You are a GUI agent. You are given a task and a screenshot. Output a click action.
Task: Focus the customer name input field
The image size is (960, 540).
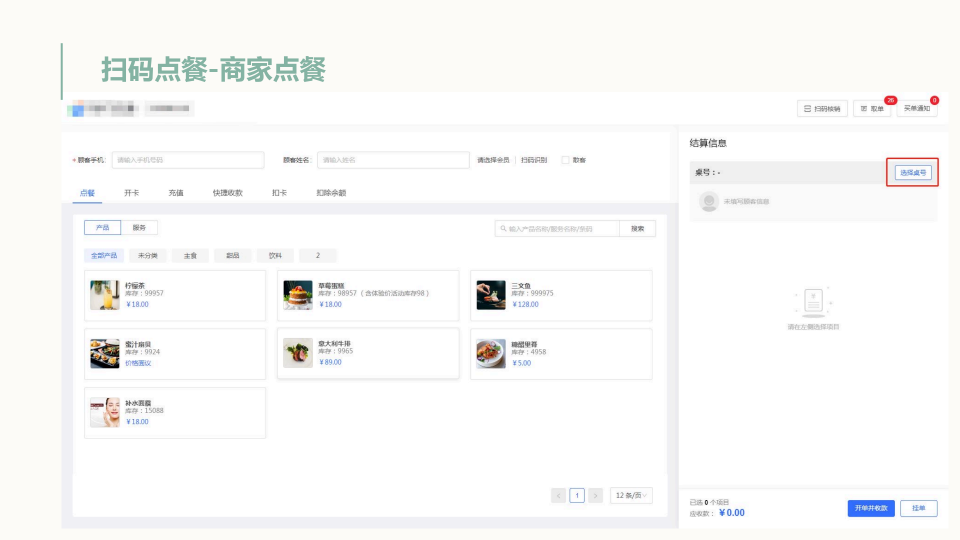point(393,160)
